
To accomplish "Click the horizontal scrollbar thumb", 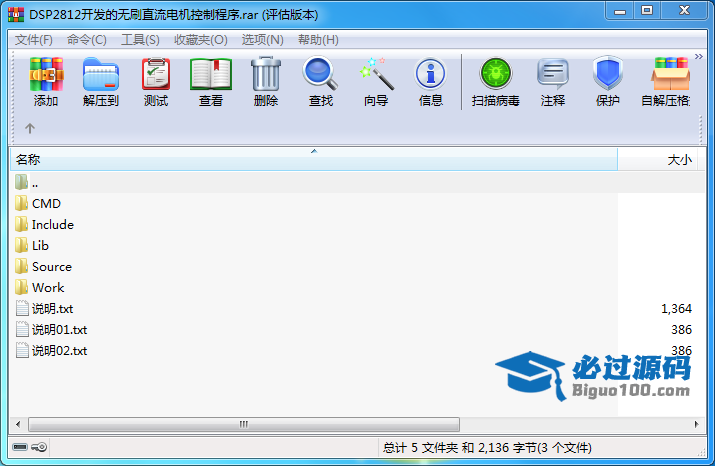I will tap(244, 425).
